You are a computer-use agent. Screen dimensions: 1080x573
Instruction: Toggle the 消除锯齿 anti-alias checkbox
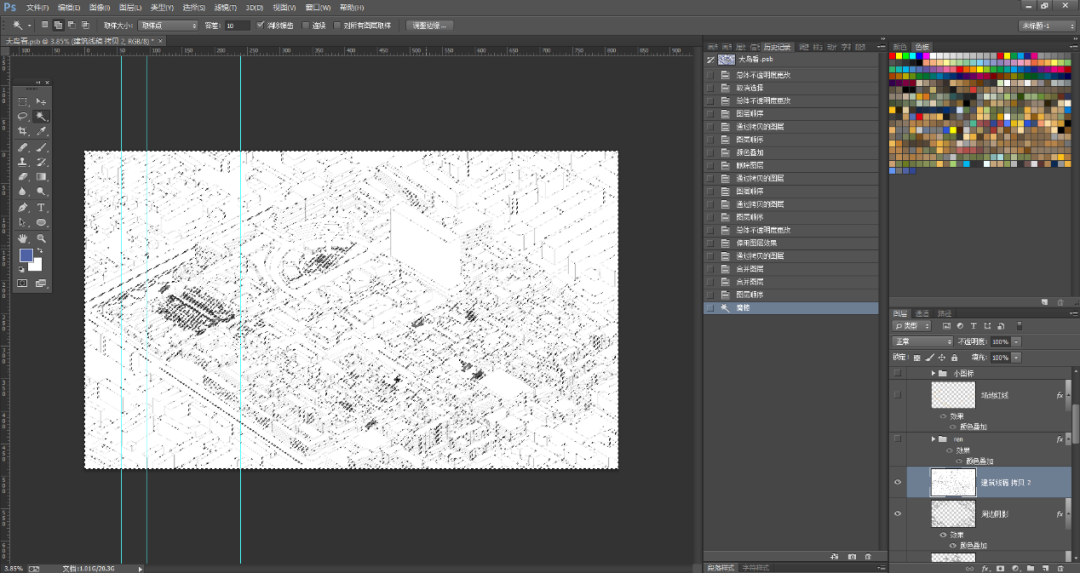click(x=261, y=25)
